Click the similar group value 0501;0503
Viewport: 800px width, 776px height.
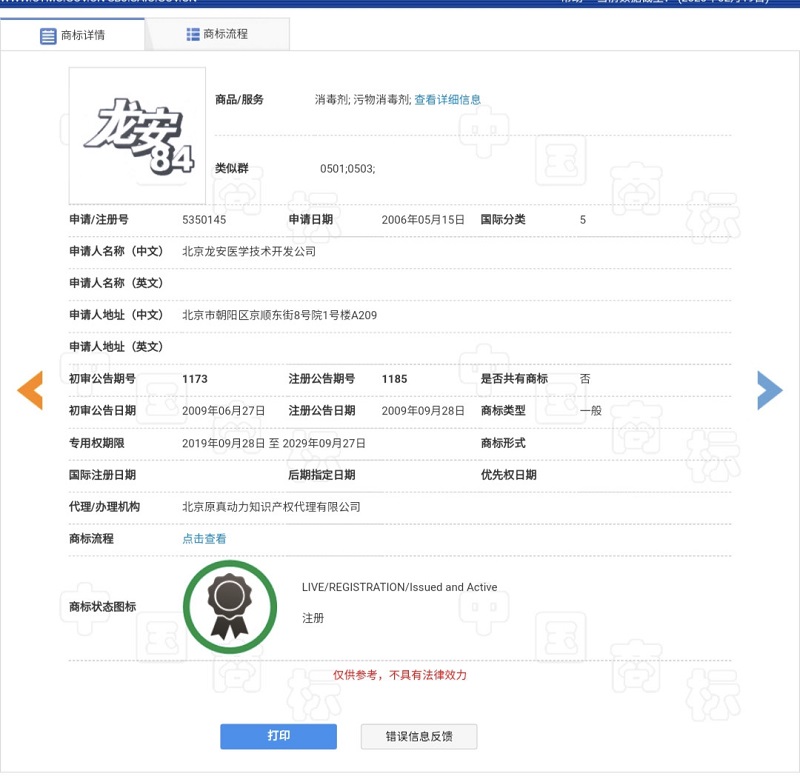coord(347,168)
